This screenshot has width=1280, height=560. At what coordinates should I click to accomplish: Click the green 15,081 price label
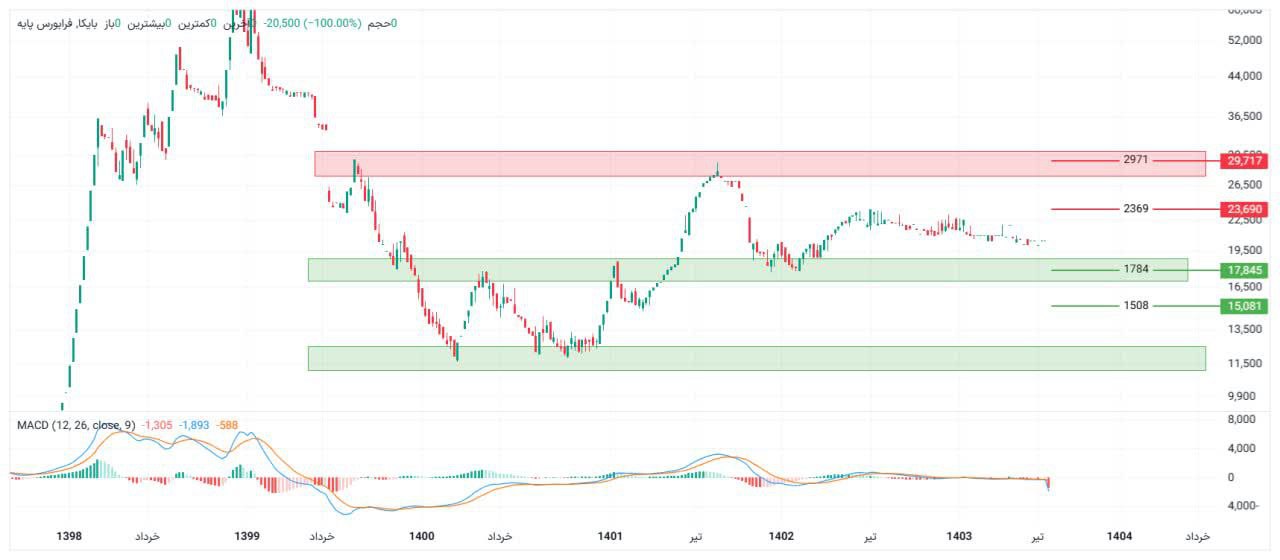coord(1243,306)
